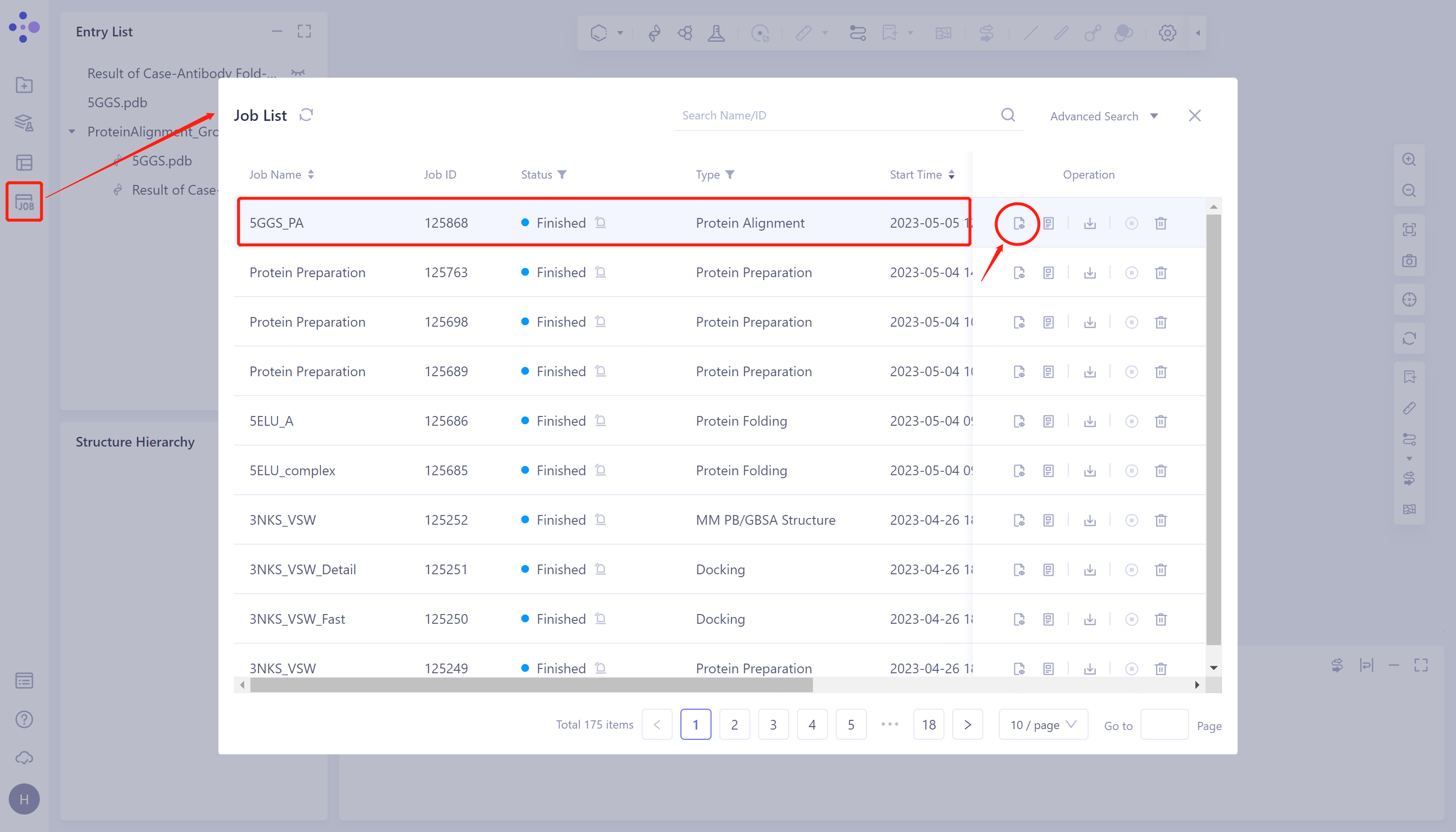The image size is (1456, 832).
Task: Sort jobs by Start Time column
Action: point(952,175)
